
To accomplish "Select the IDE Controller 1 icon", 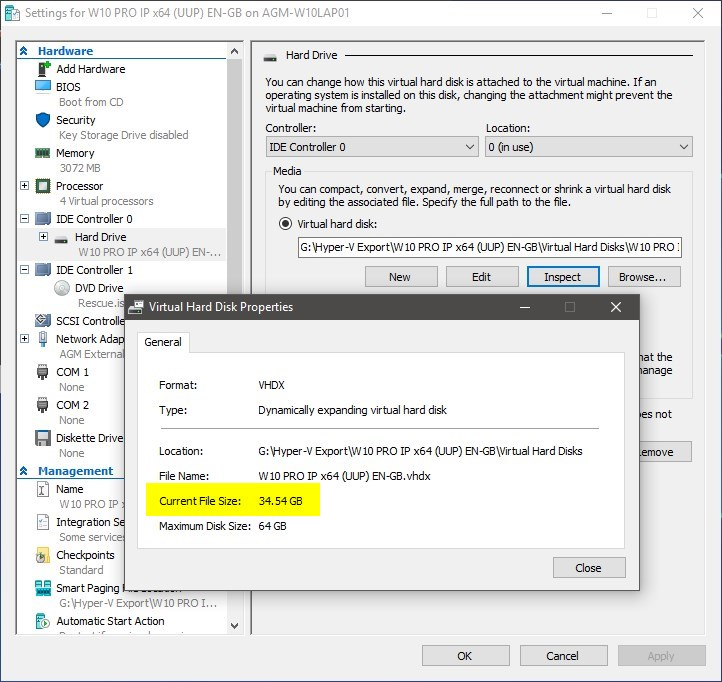I will (x=43, y=270).
